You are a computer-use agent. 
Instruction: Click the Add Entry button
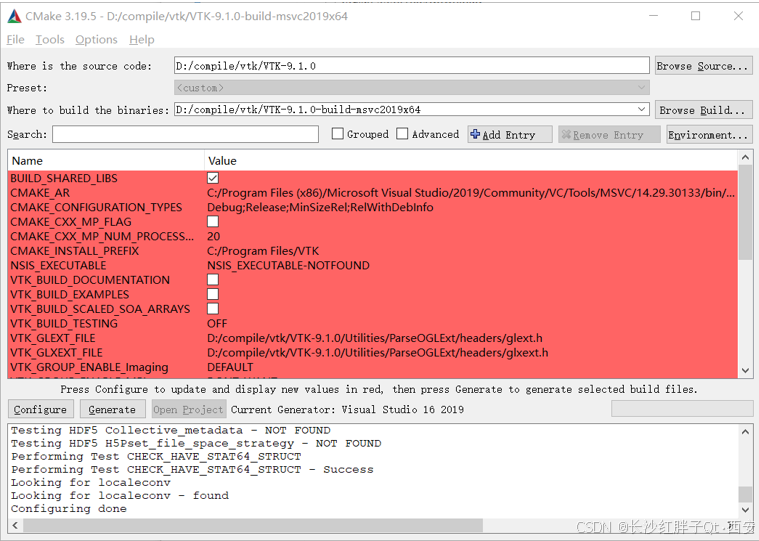510,135
